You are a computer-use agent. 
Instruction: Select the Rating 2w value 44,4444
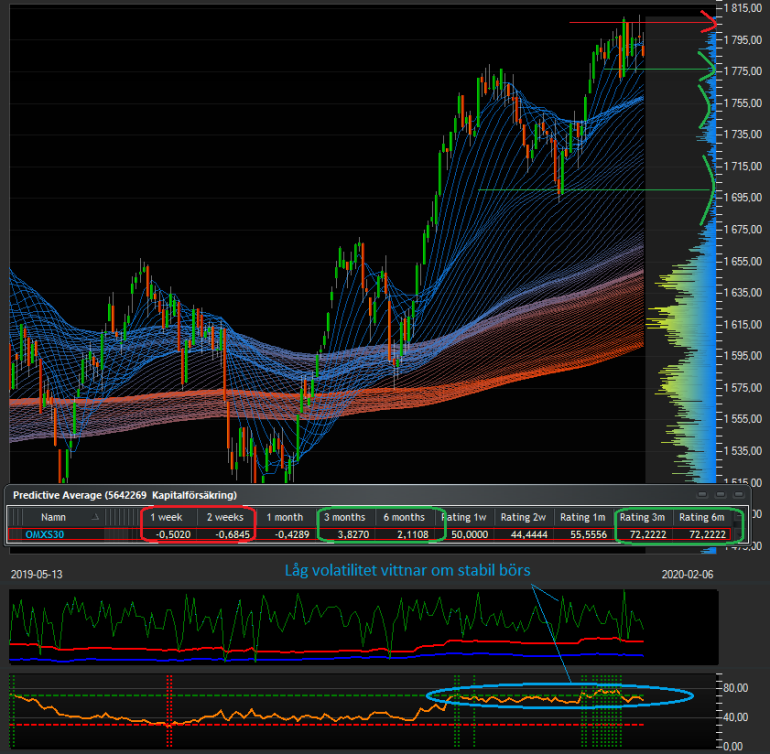[529, 534]
